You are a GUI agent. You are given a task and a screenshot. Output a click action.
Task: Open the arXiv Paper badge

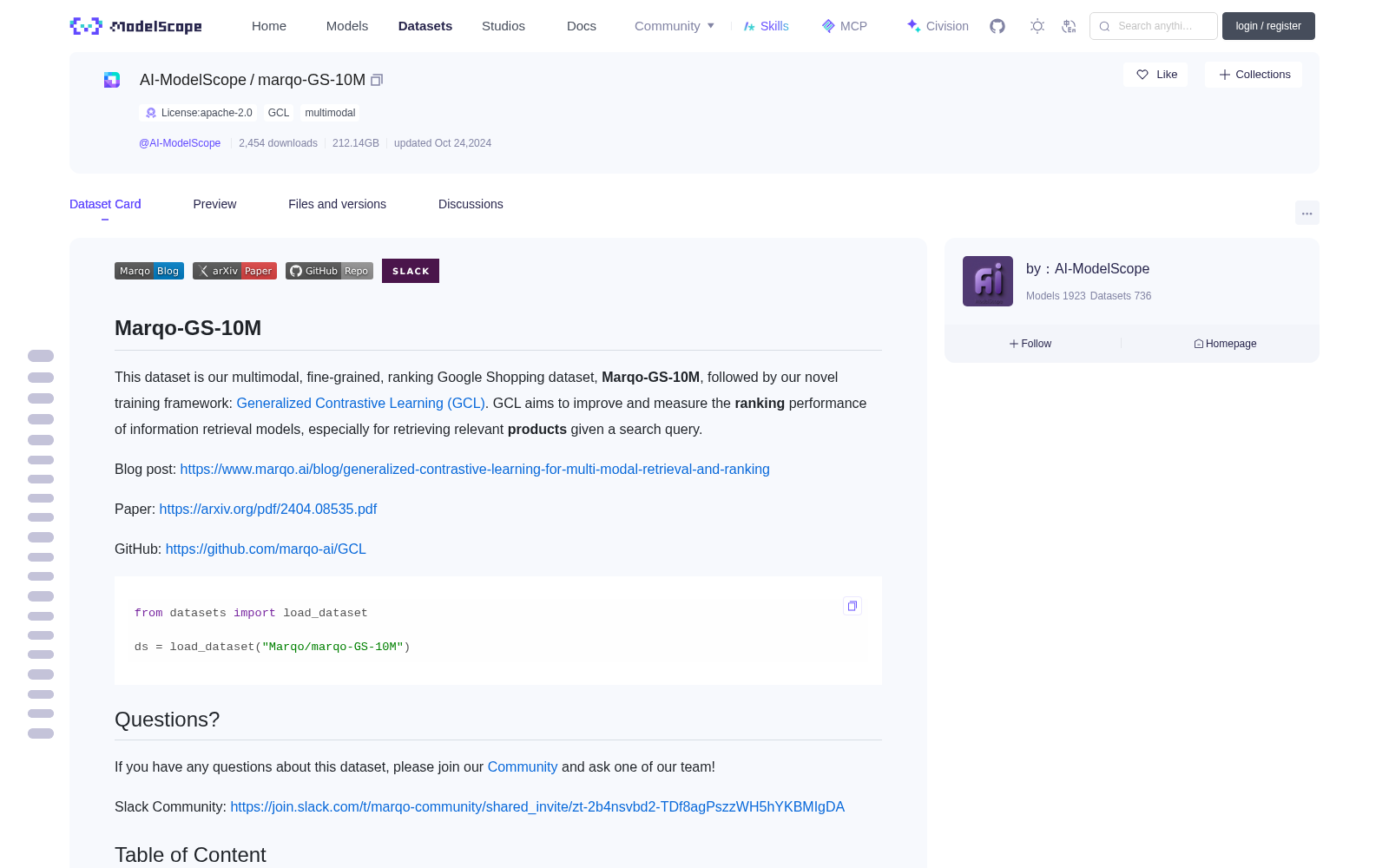tap(234, 271)
